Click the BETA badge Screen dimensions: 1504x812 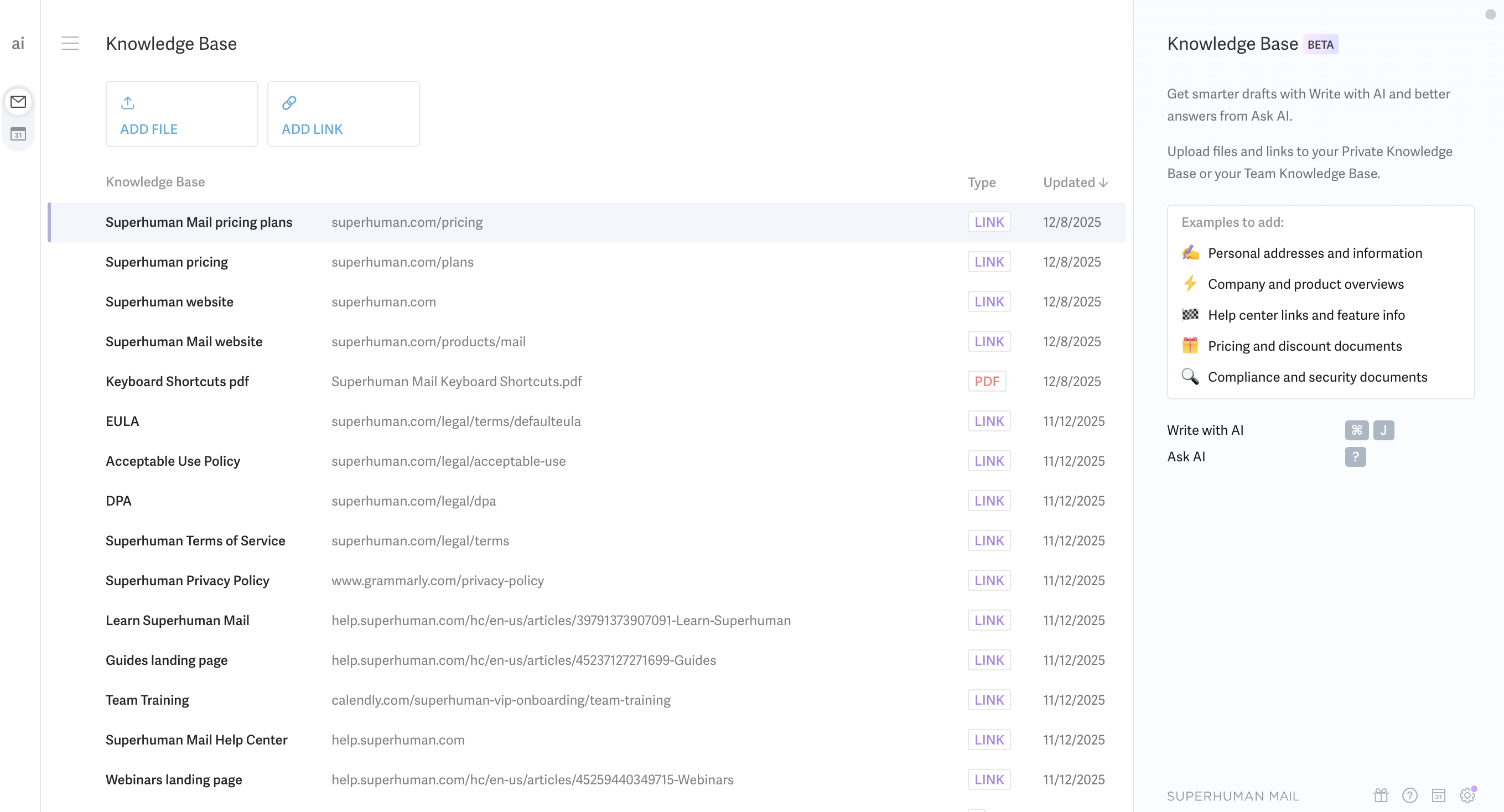tap(1321, 44)
